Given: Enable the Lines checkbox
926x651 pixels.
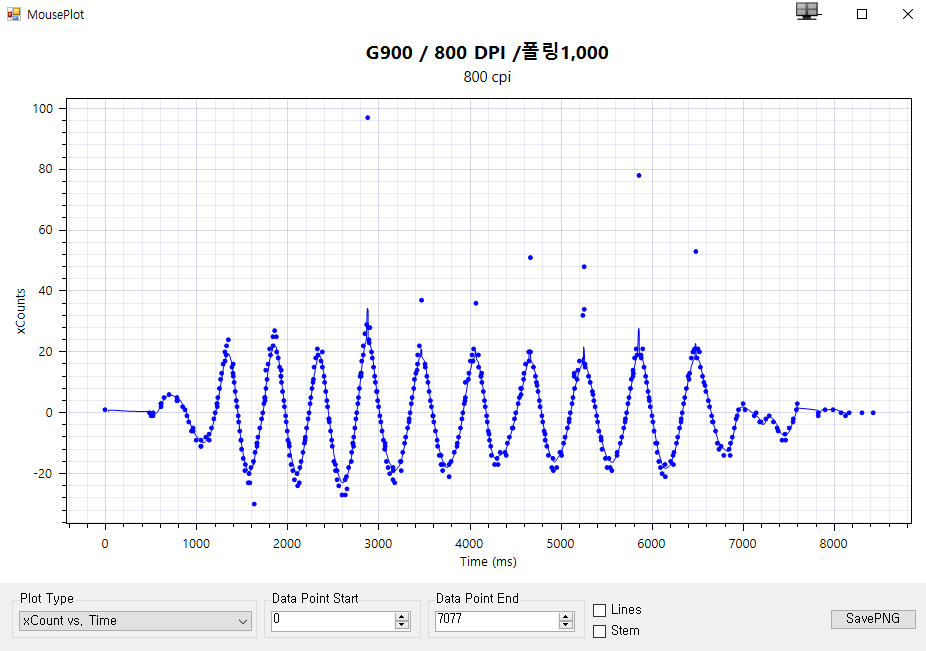Looking at the screenshot, I should pyautogui.click(x=600, y=610).
